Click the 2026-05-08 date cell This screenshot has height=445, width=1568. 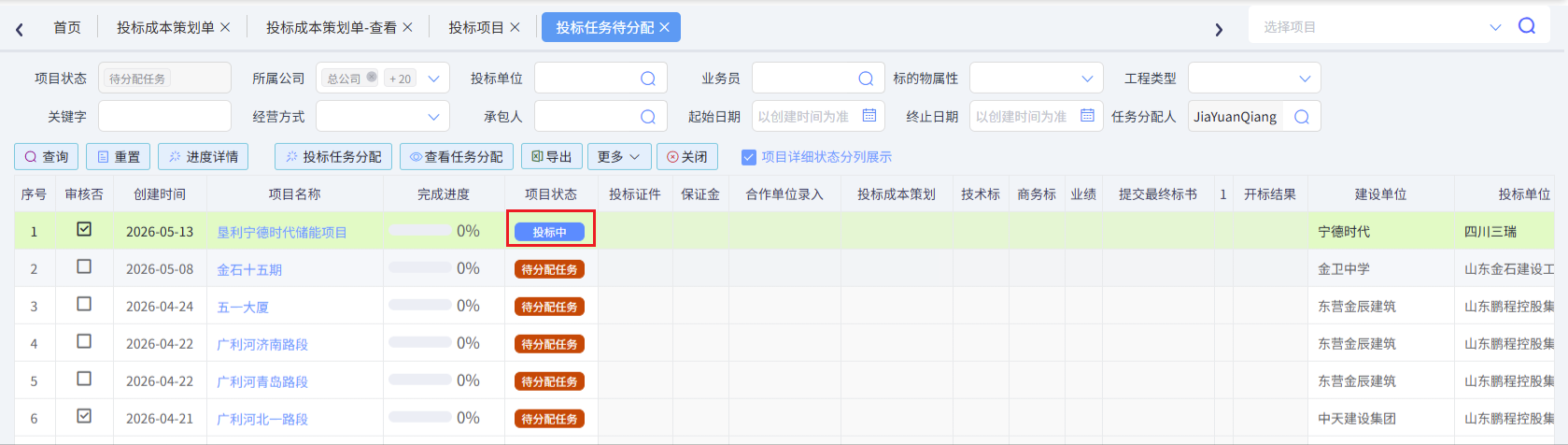coord(160,269)
